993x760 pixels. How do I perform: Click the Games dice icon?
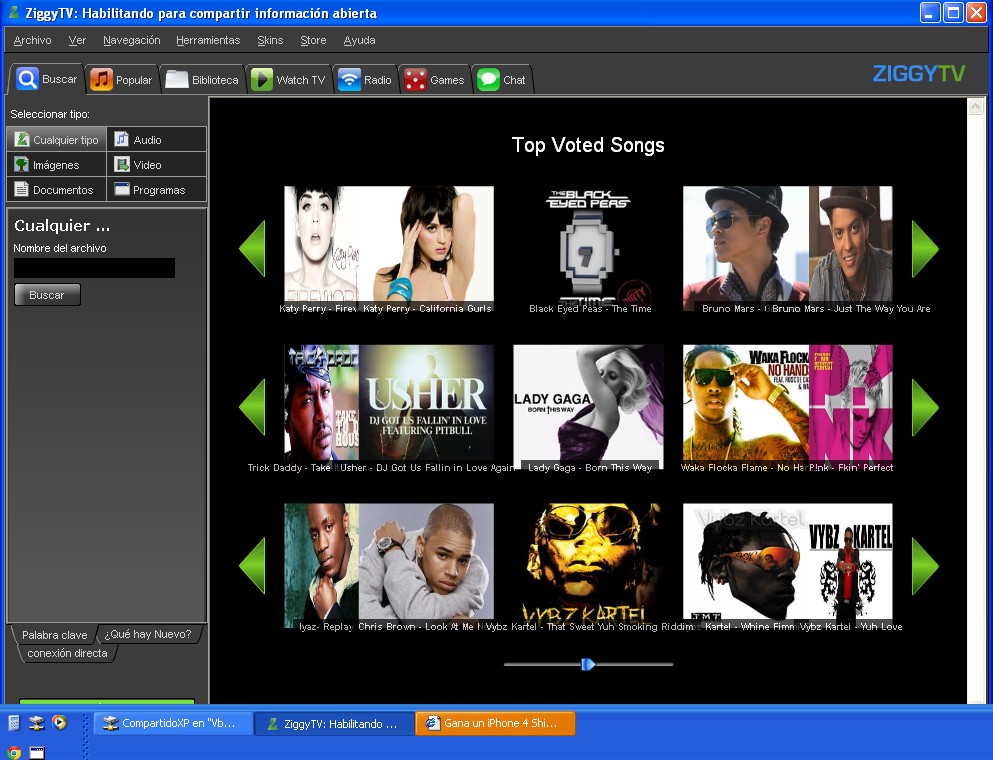pyautogui.click(x=415, y=80)
